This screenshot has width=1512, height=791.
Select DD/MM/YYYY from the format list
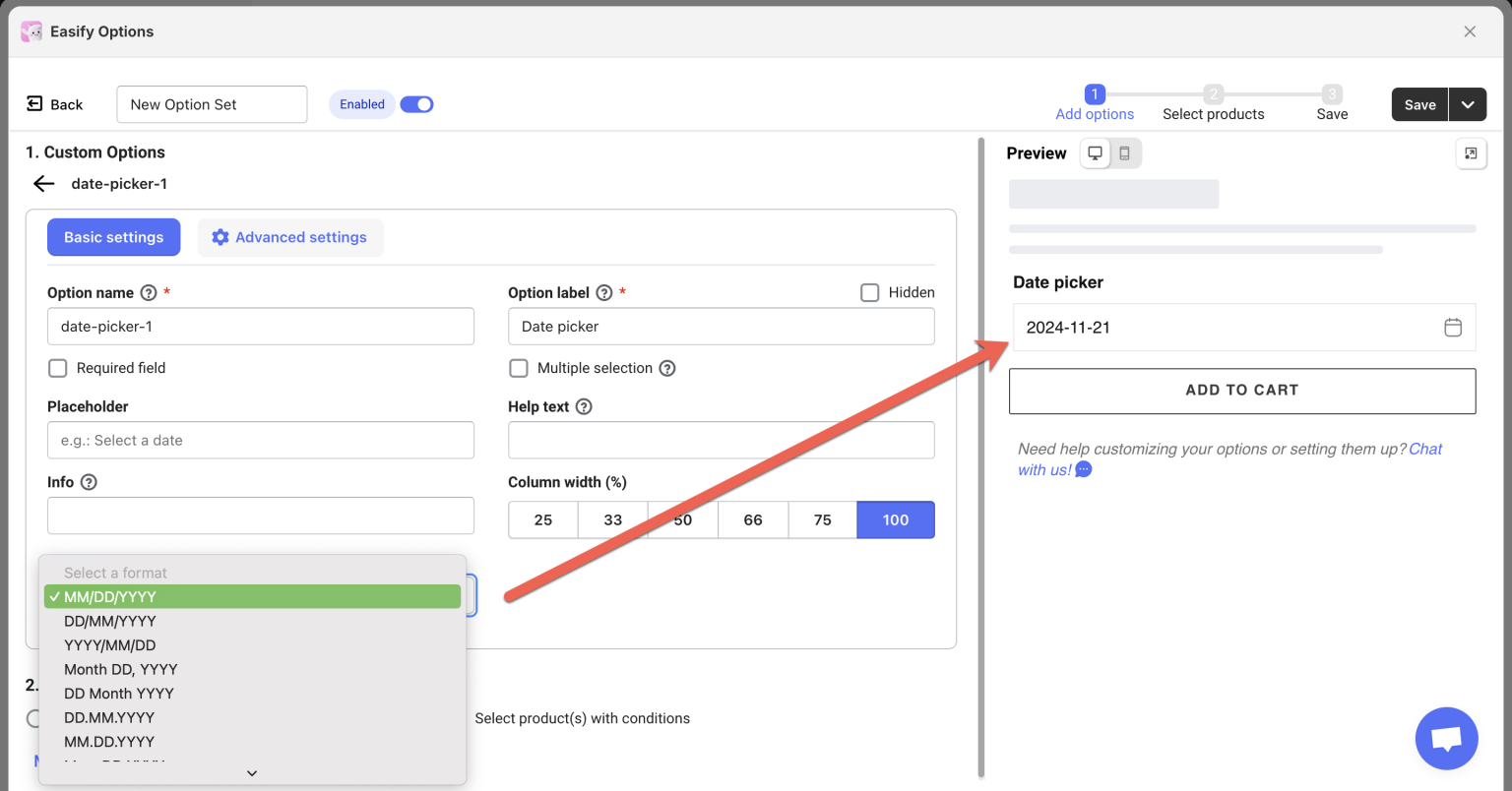click(x=109, y=621)
